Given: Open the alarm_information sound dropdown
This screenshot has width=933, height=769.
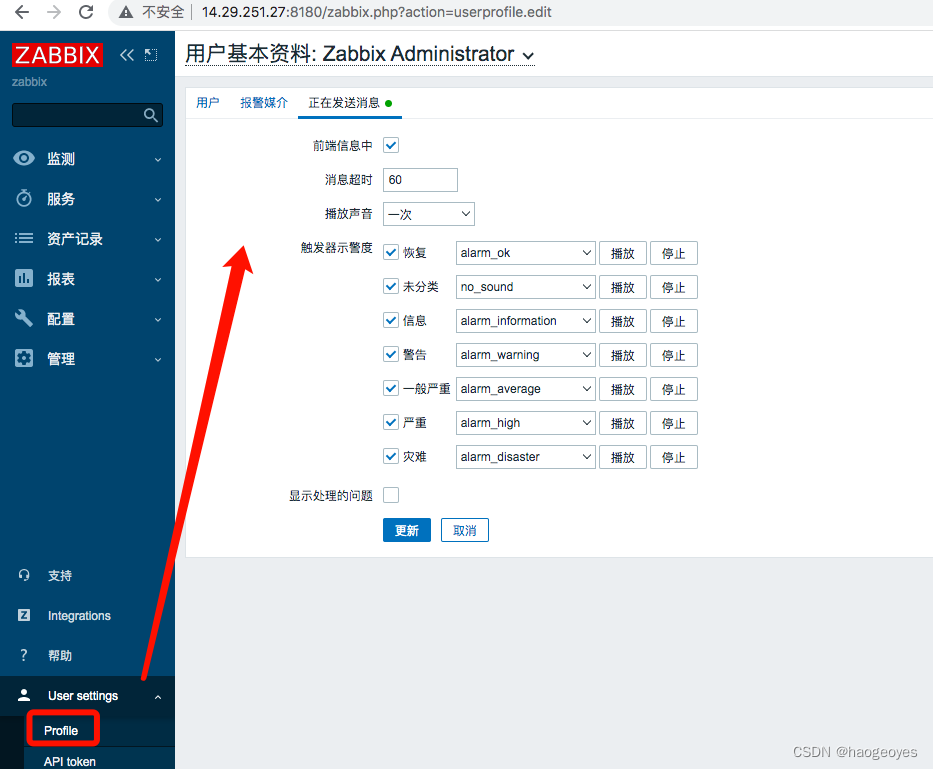Looking at the screenshot, I should coord(525,321).
